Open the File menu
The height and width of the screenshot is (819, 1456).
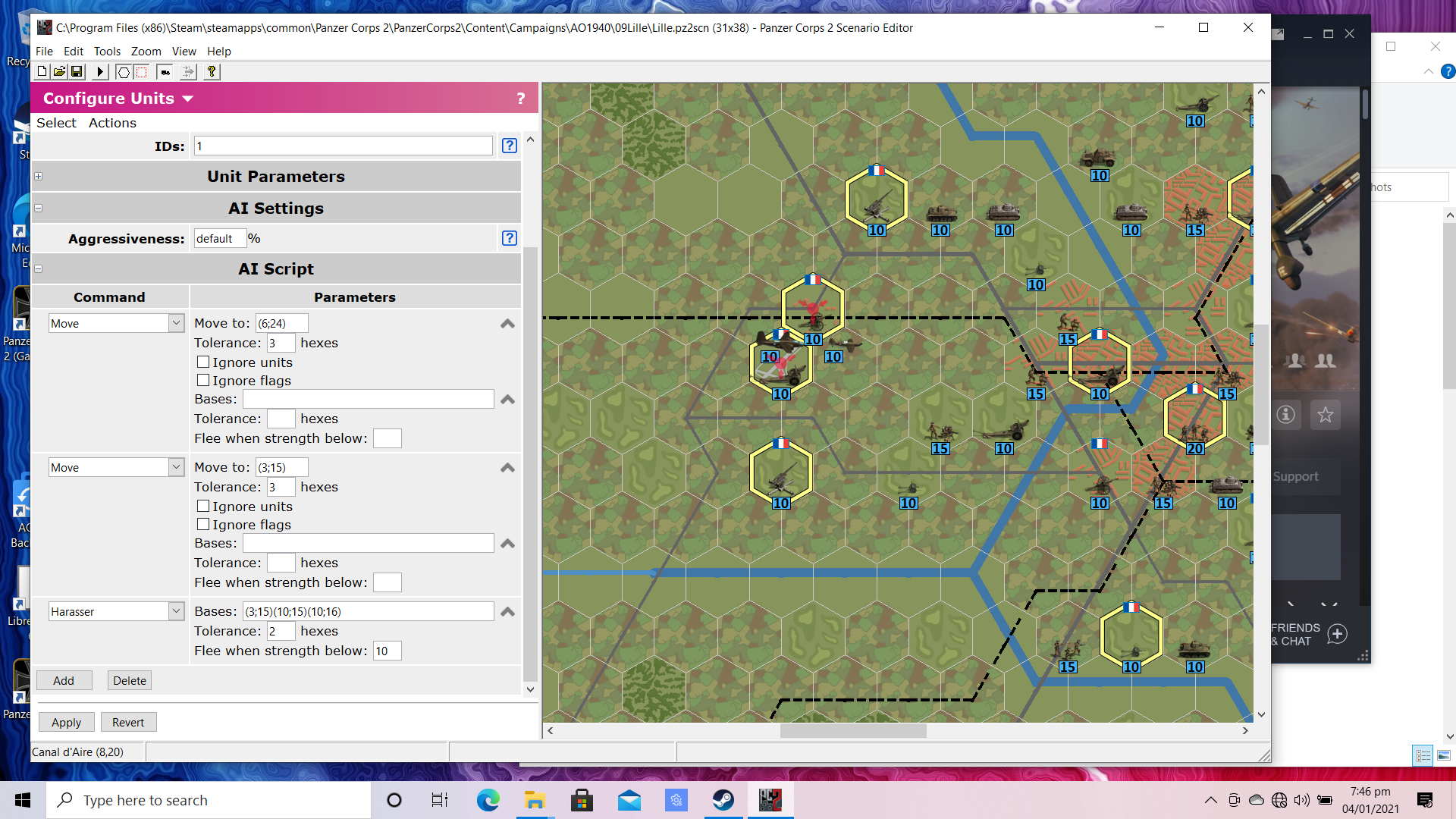[x=44, y=52]
